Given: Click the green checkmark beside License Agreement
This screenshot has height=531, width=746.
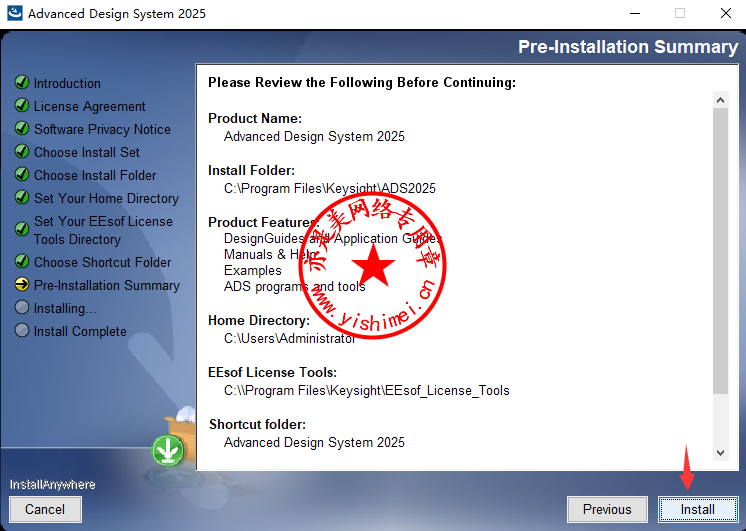Looking at the screenshot, I should [x=22, y=105].
